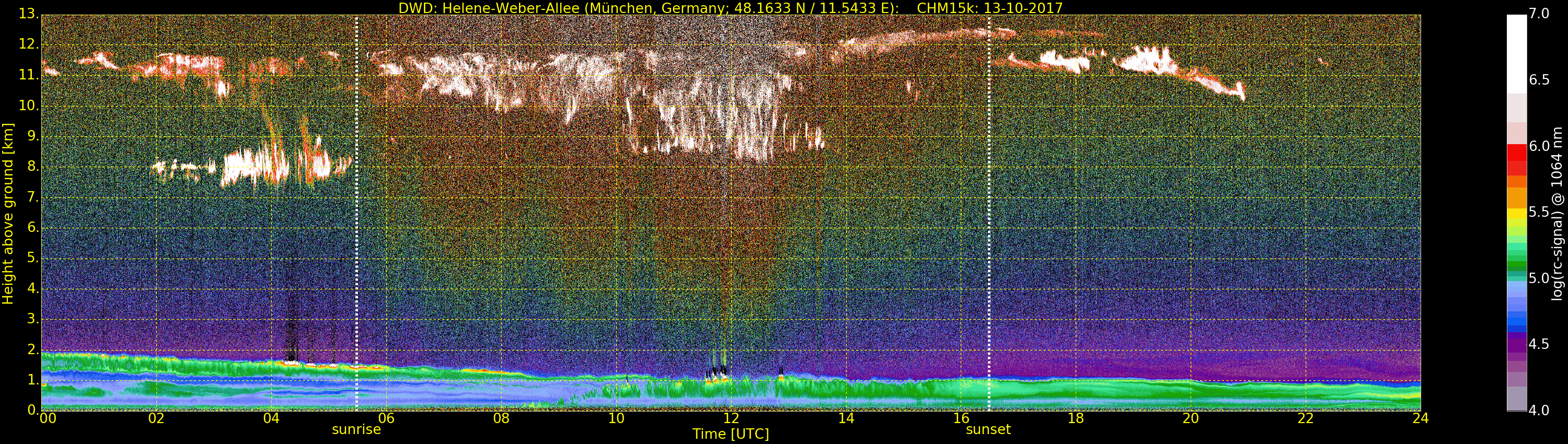
Task: Click the sunrise label below the time axis
Action: point(356,429)
